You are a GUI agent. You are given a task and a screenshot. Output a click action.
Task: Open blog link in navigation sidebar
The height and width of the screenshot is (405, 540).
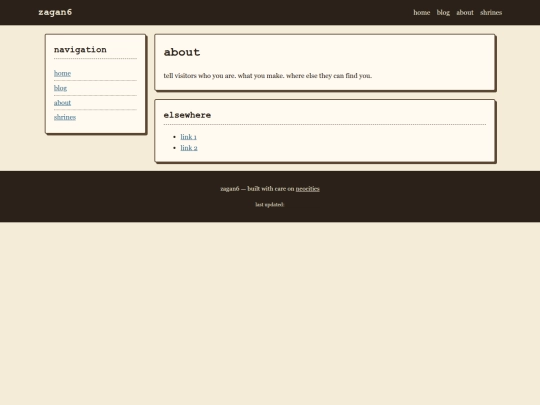[x=60, y=88]
